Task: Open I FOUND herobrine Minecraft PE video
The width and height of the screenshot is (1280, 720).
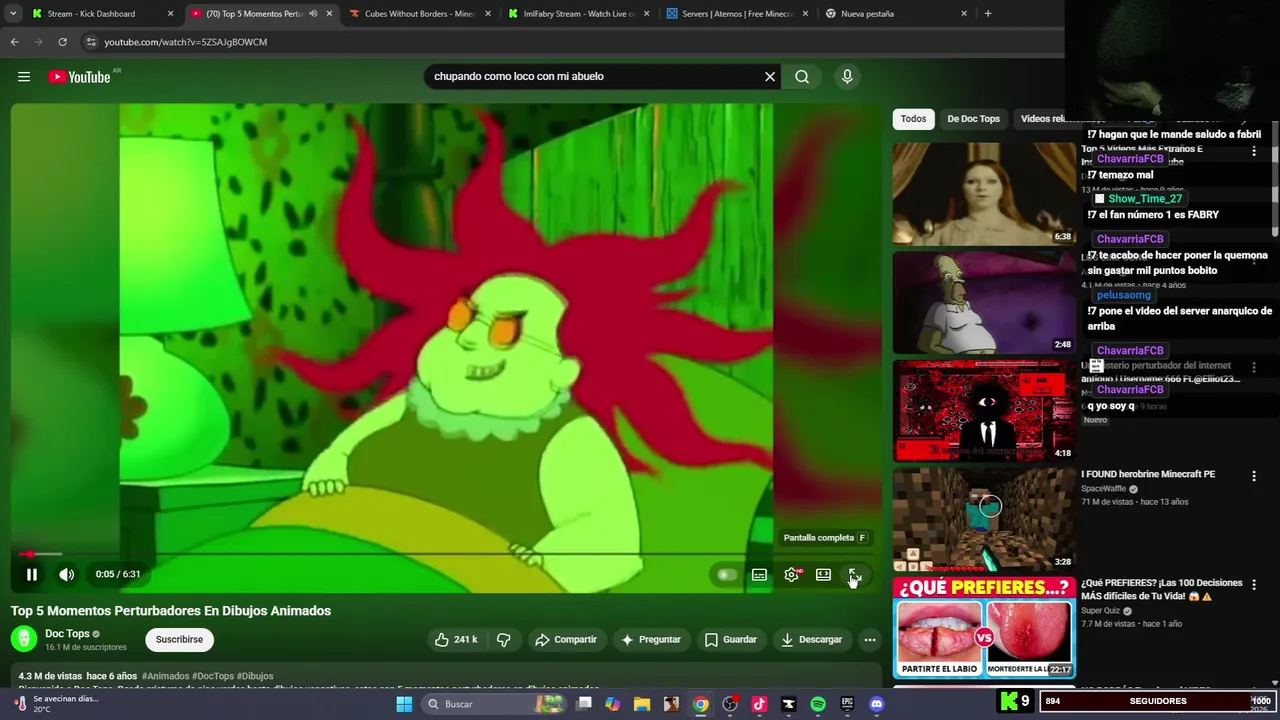Action: (1147, 474)
